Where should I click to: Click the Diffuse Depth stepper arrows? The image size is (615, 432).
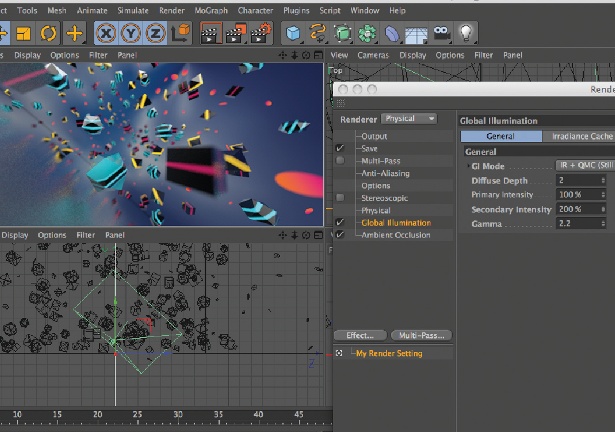[x=603, y=180]
